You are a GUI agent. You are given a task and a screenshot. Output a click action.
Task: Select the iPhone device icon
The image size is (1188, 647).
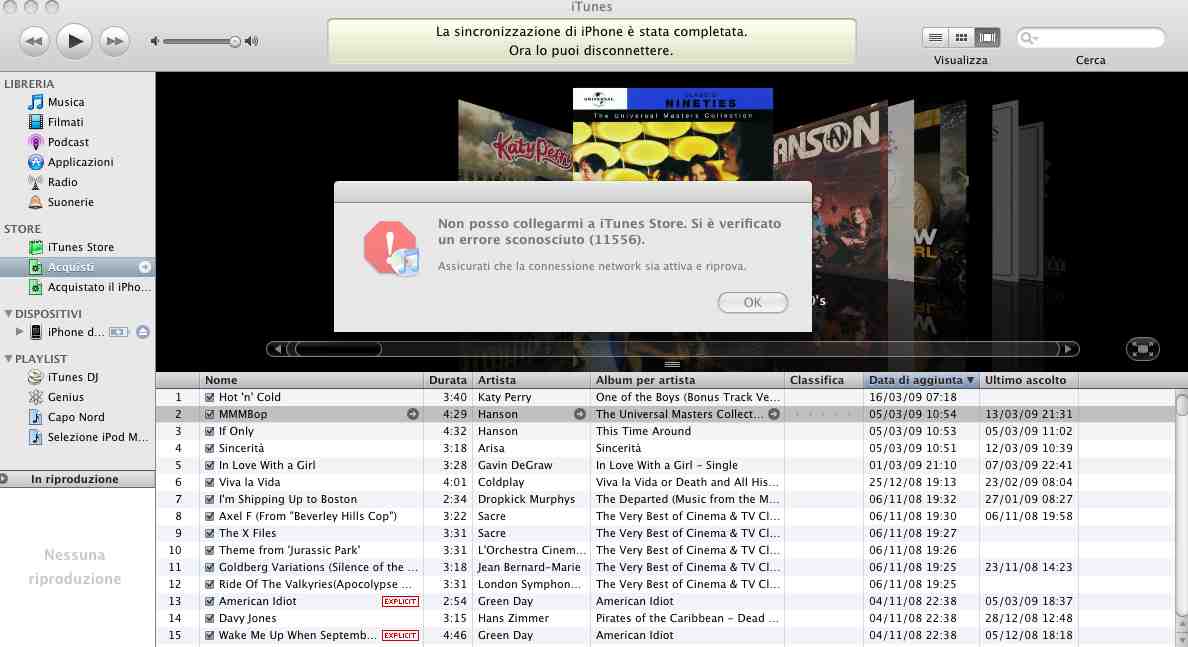pyautogui.click(x=36, y=332)
